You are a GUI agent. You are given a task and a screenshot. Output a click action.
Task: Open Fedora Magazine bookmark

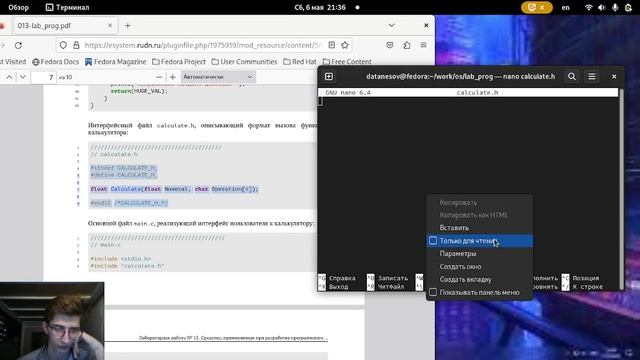coord(116,62)
